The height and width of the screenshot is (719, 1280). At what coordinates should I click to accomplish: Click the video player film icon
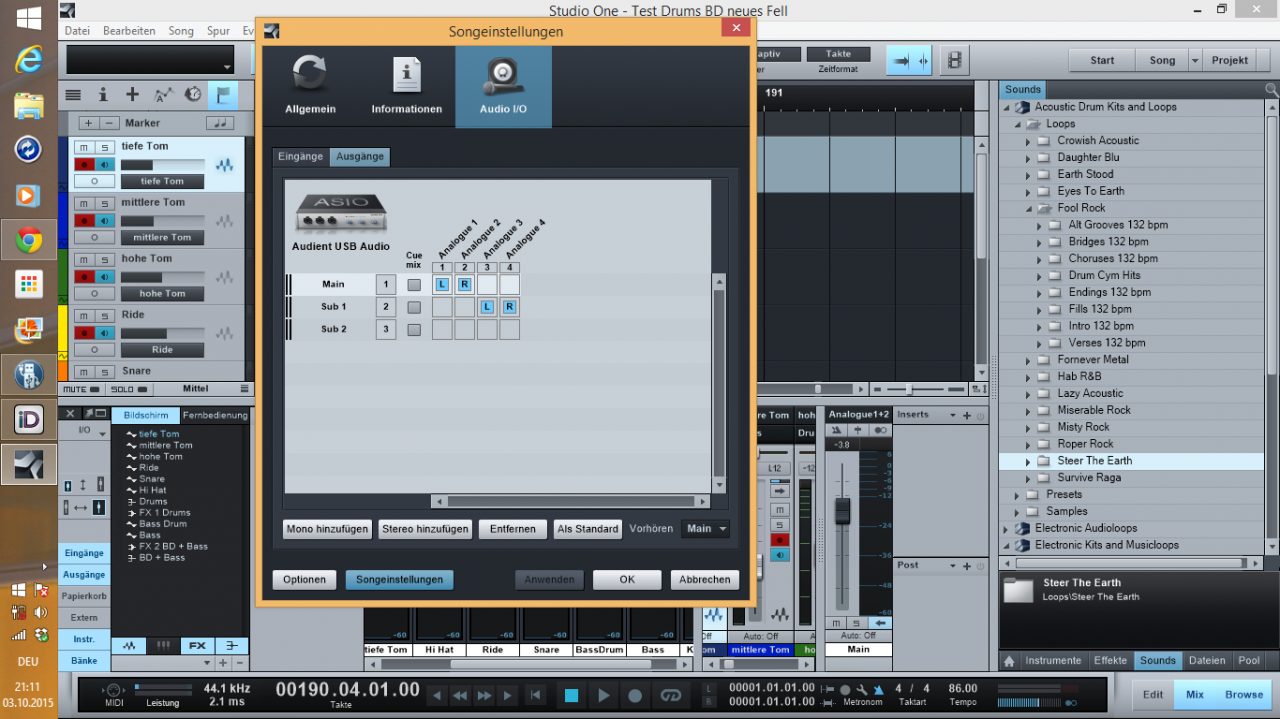point(955,60)
